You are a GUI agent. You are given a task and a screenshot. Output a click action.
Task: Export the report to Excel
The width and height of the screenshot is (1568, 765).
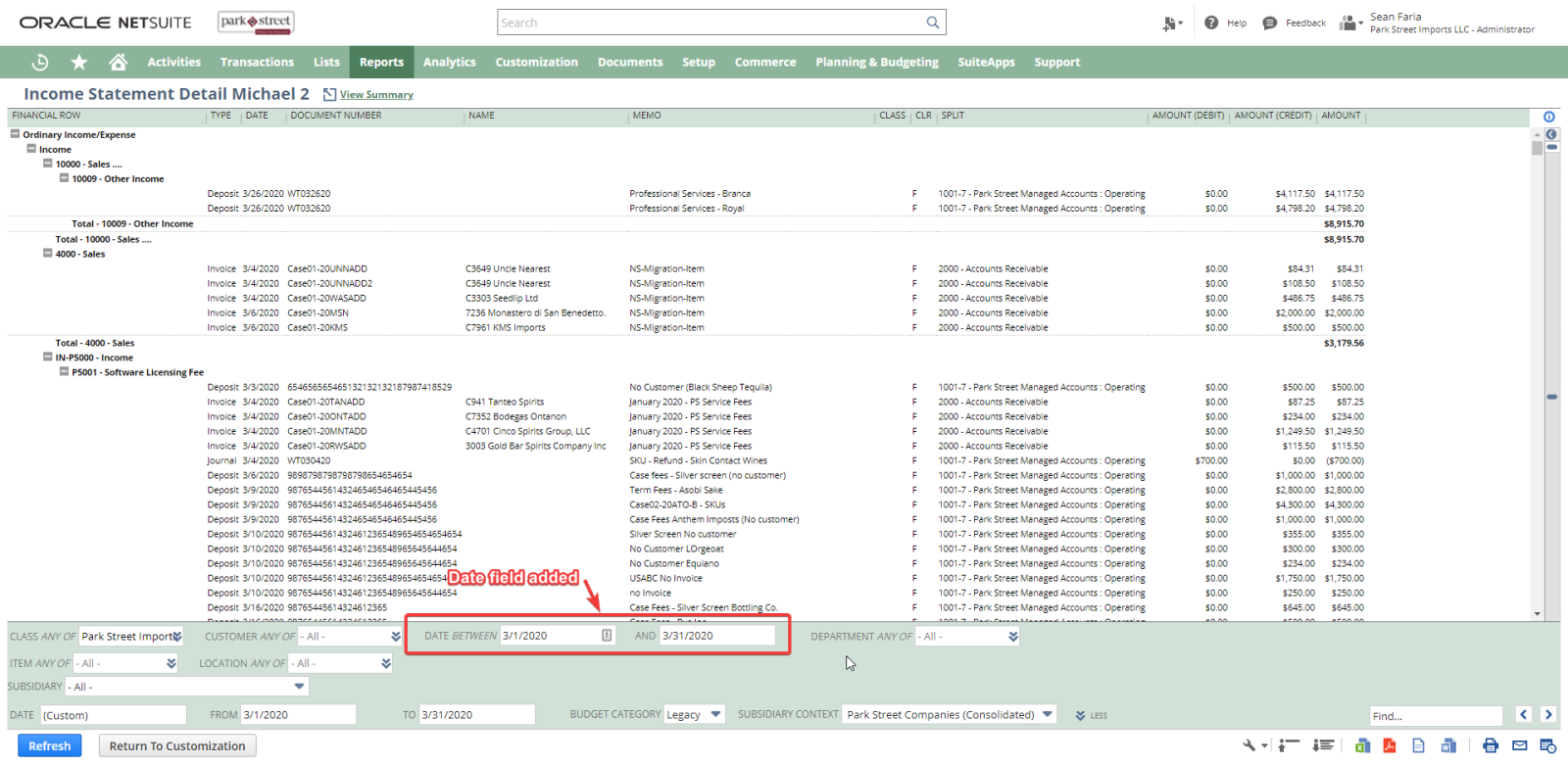[1362, 745]
